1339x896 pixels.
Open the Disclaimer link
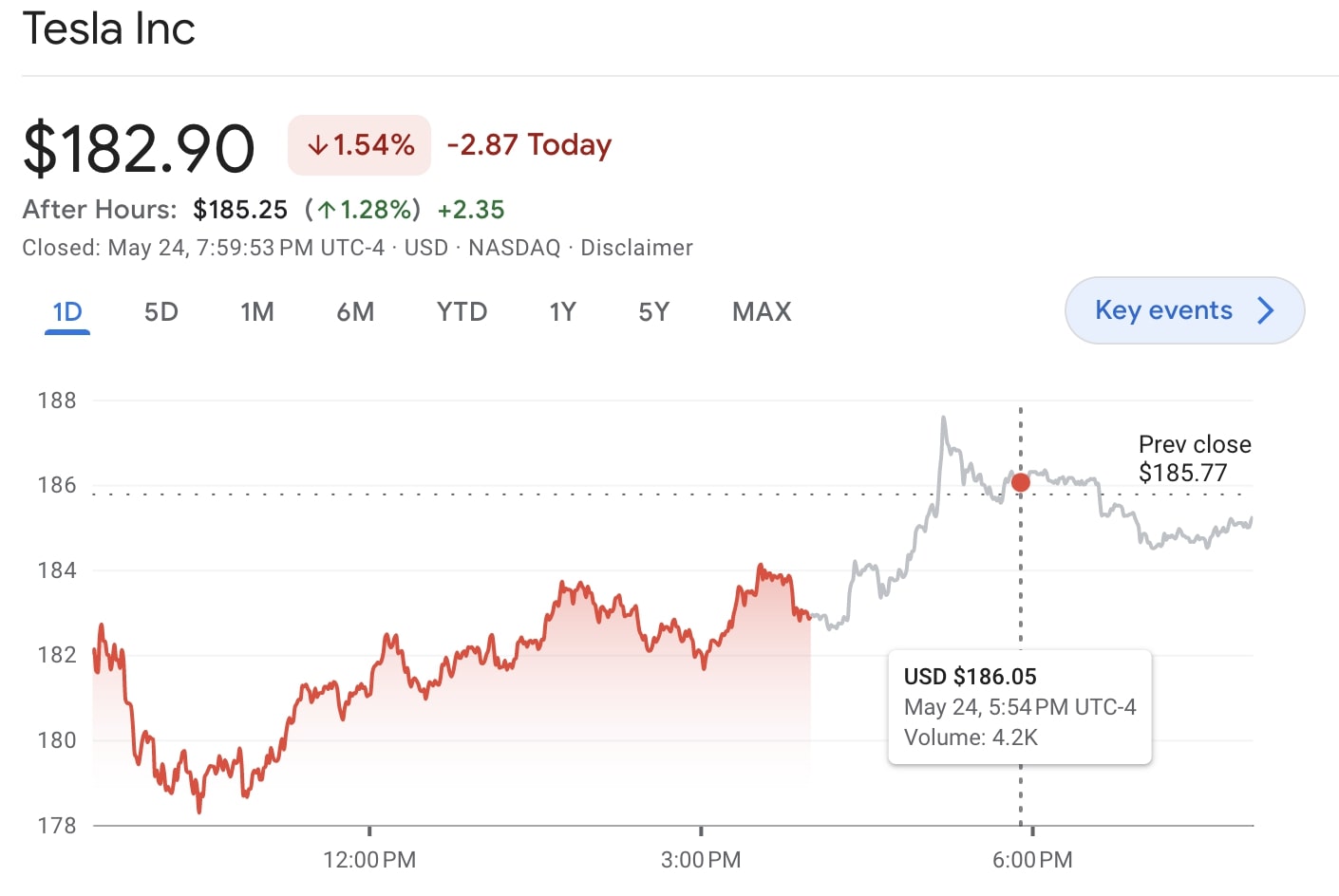637,247
